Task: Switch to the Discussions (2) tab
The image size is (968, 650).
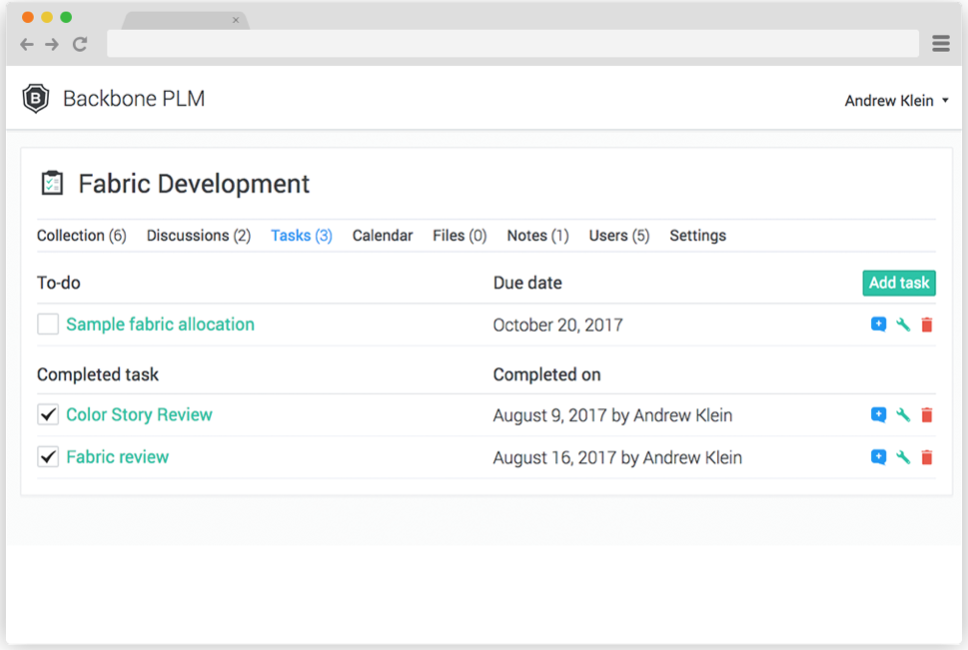Action: 198,236
